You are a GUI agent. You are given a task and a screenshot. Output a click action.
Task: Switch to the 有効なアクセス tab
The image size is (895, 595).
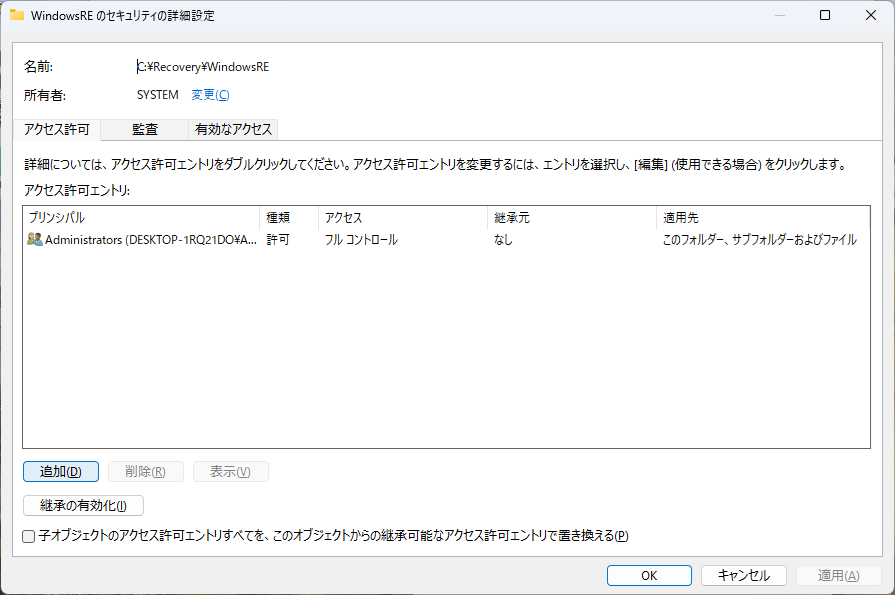(233, 130)
